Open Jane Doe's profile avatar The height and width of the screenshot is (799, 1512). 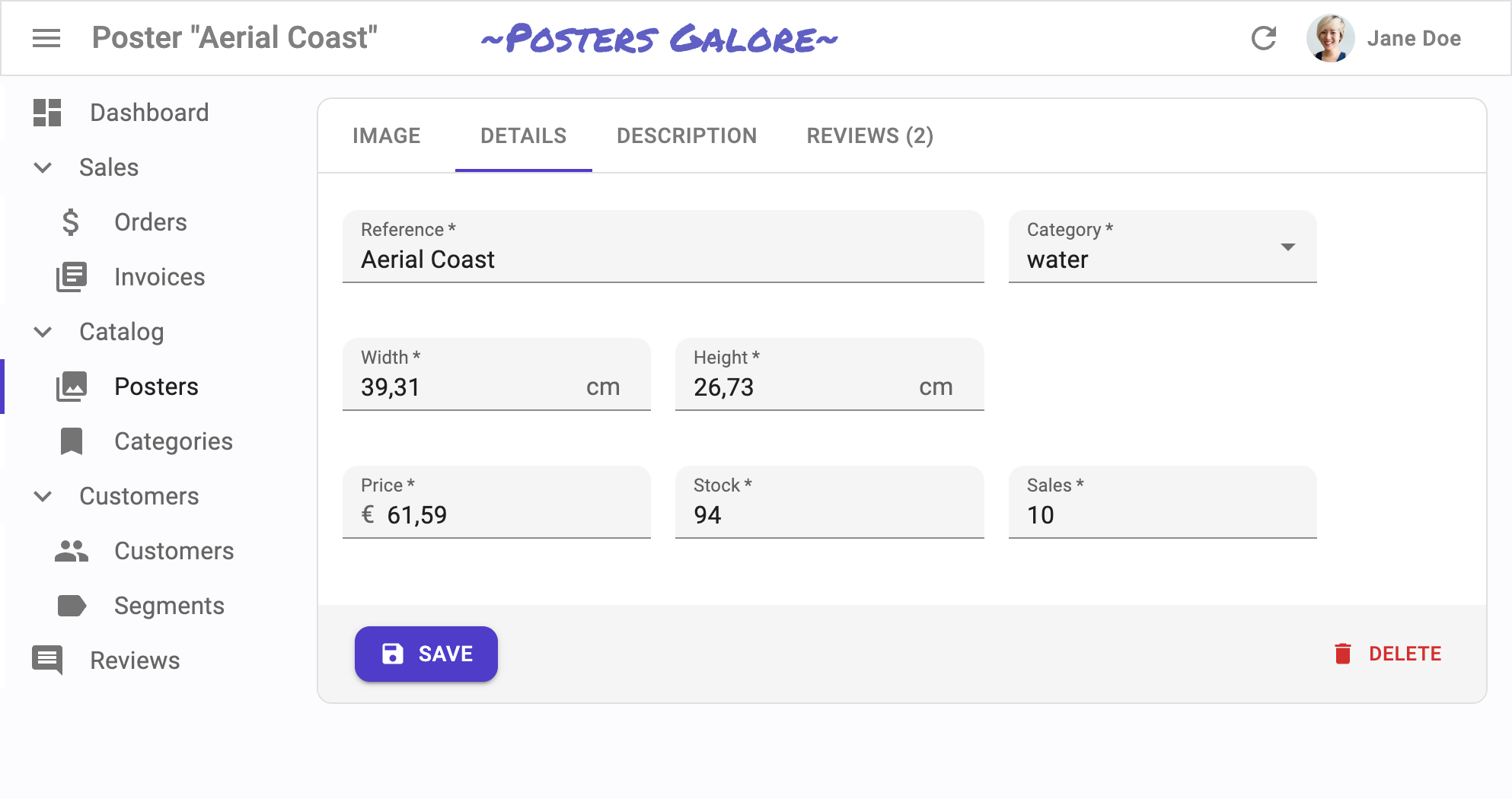pyautogui.click(x=1330, y=38)
